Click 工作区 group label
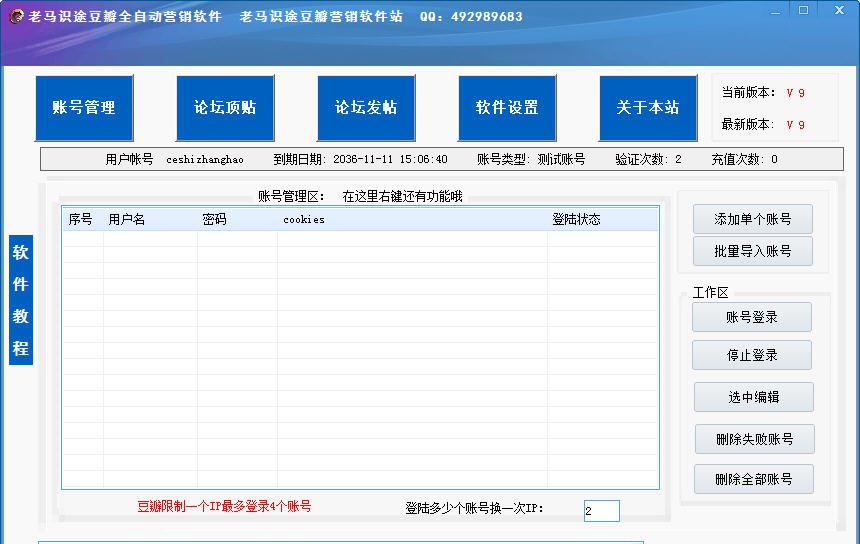 click(x=710, y=293)
